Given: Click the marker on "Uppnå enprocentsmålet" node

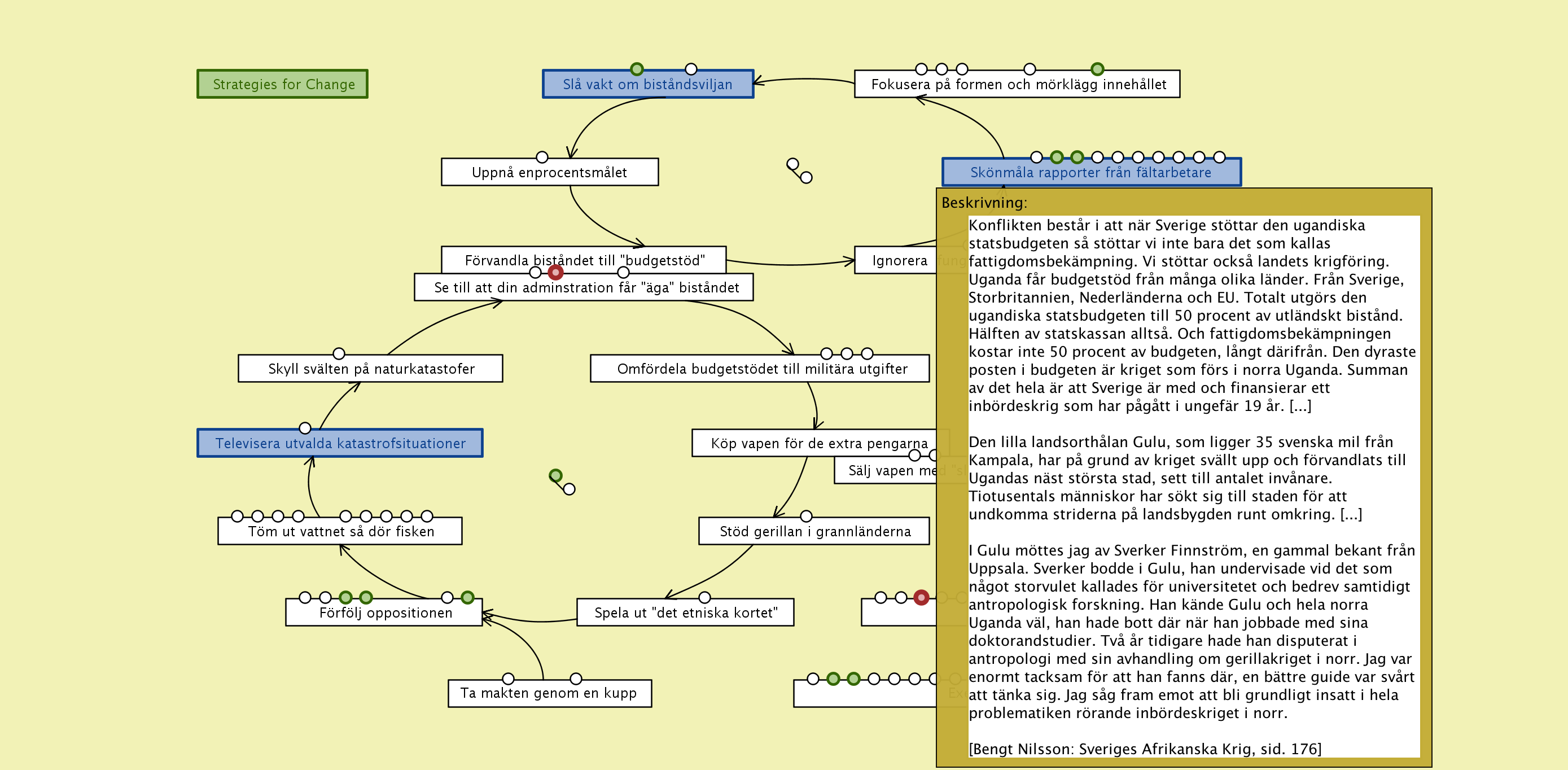Looking at the screenshot, I should point(542,157).
